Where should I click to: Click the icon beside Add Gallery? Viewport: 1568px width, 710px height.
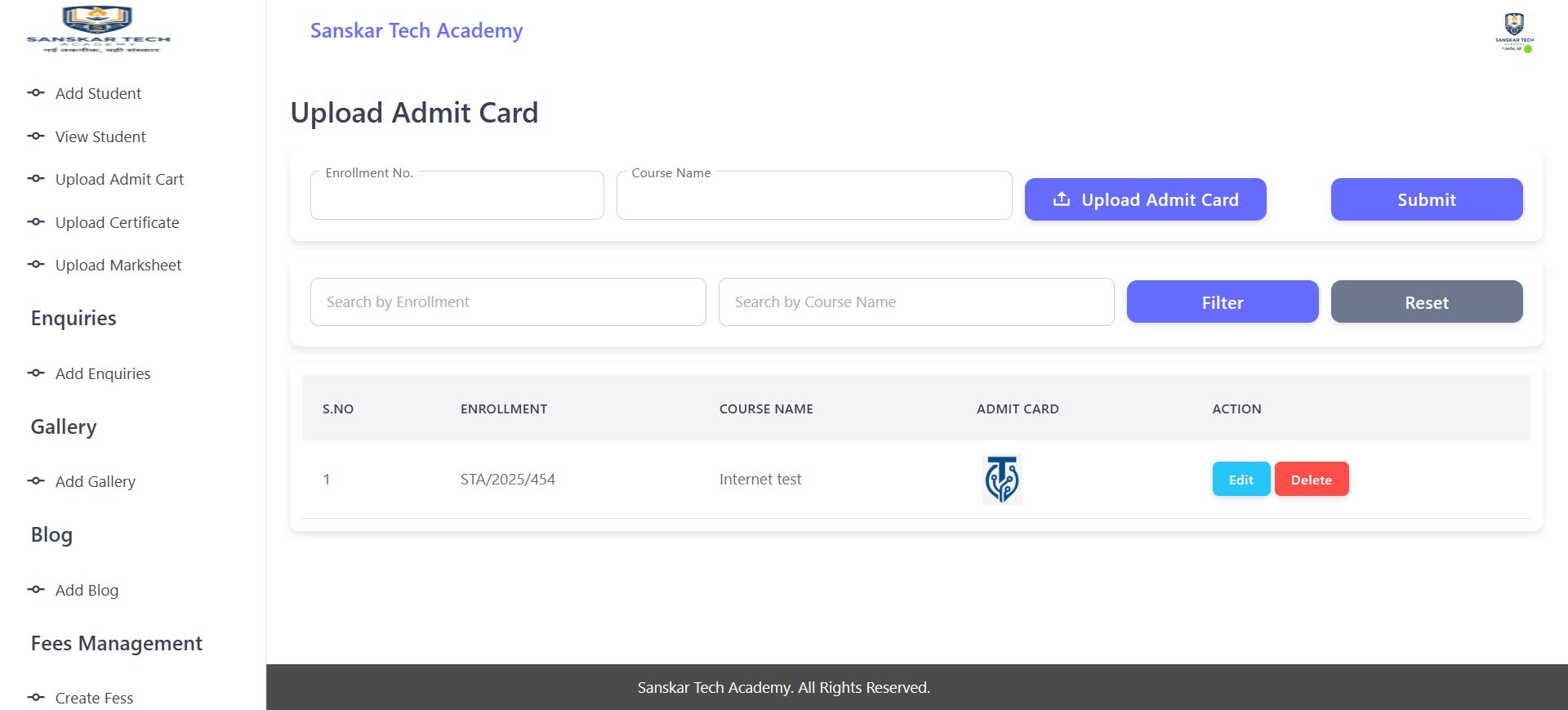(x=36, y=481)
